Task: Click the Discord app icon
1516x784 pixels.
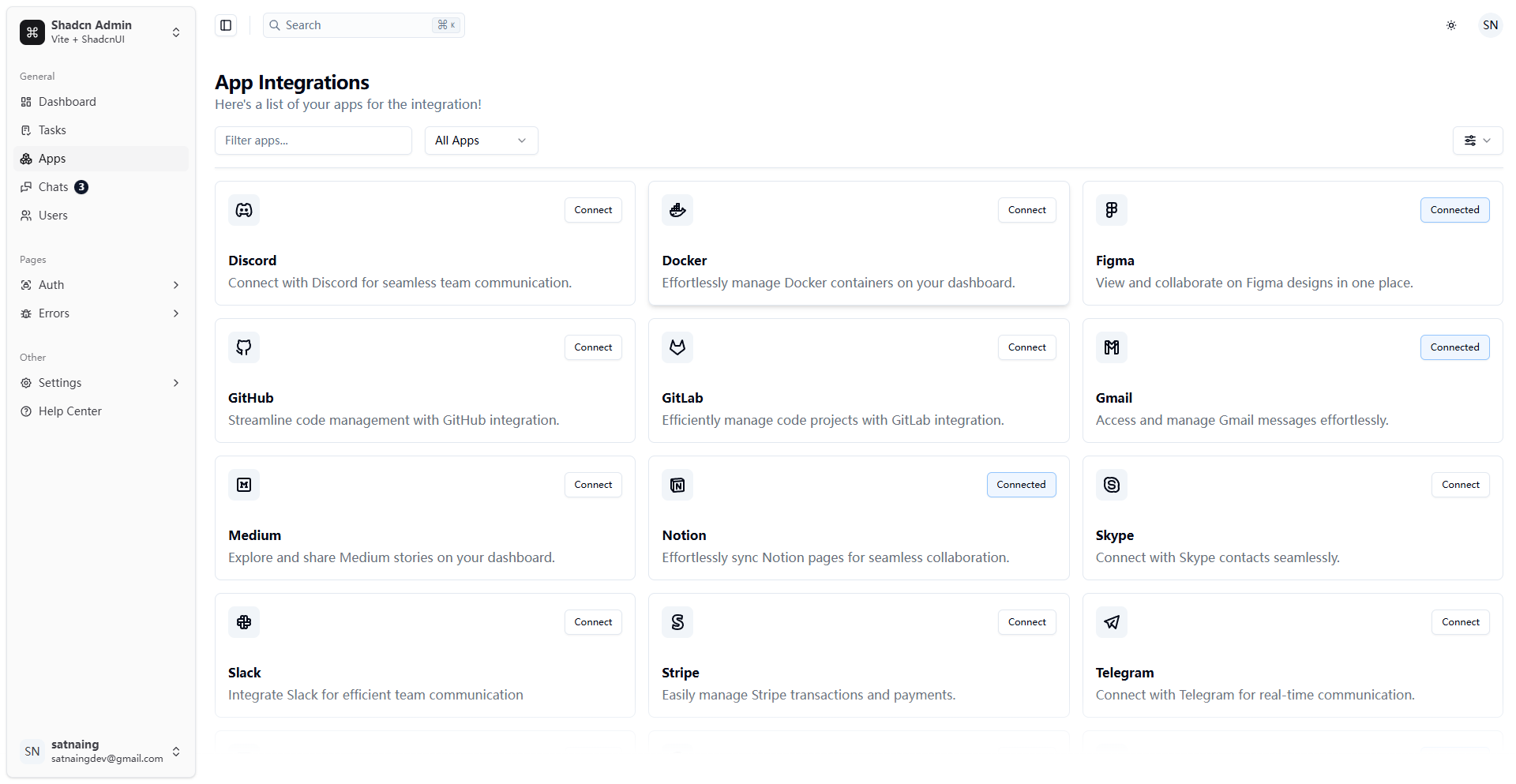Action: [244, 210]
